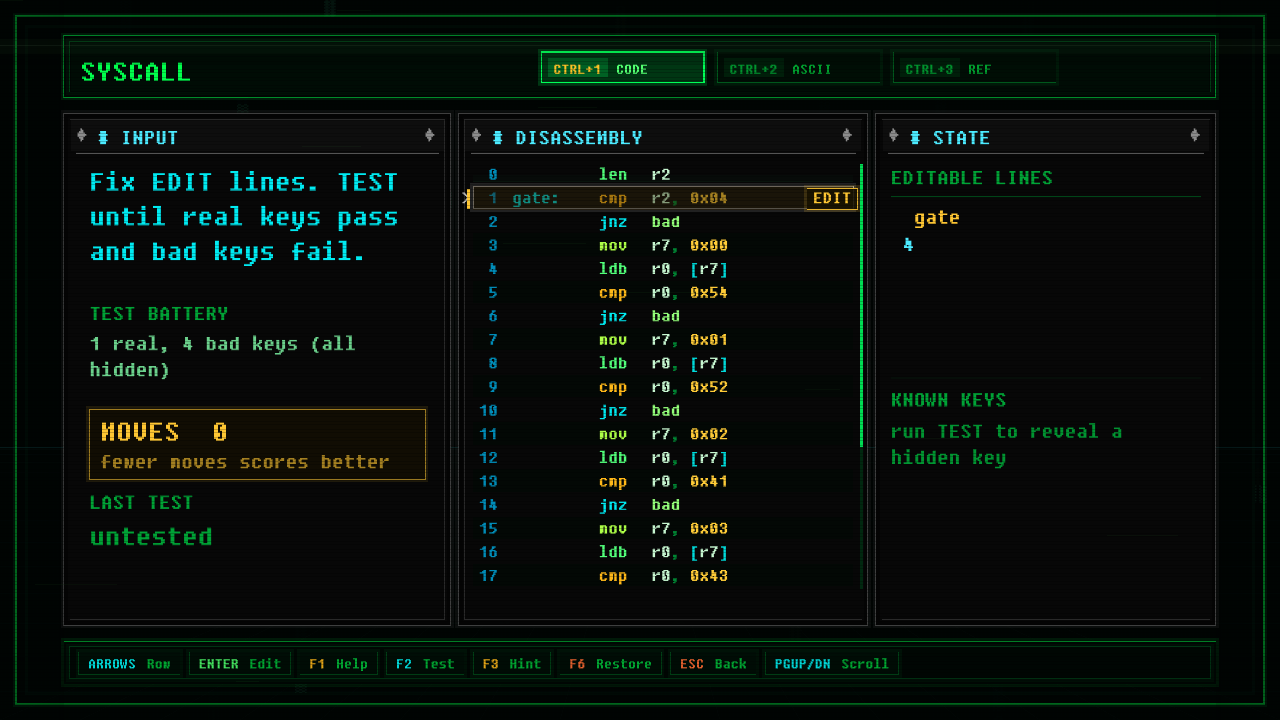
Task: Click the right diamond icon of INPUT panel
Action: pyautogui.click(x=429, y=136)
